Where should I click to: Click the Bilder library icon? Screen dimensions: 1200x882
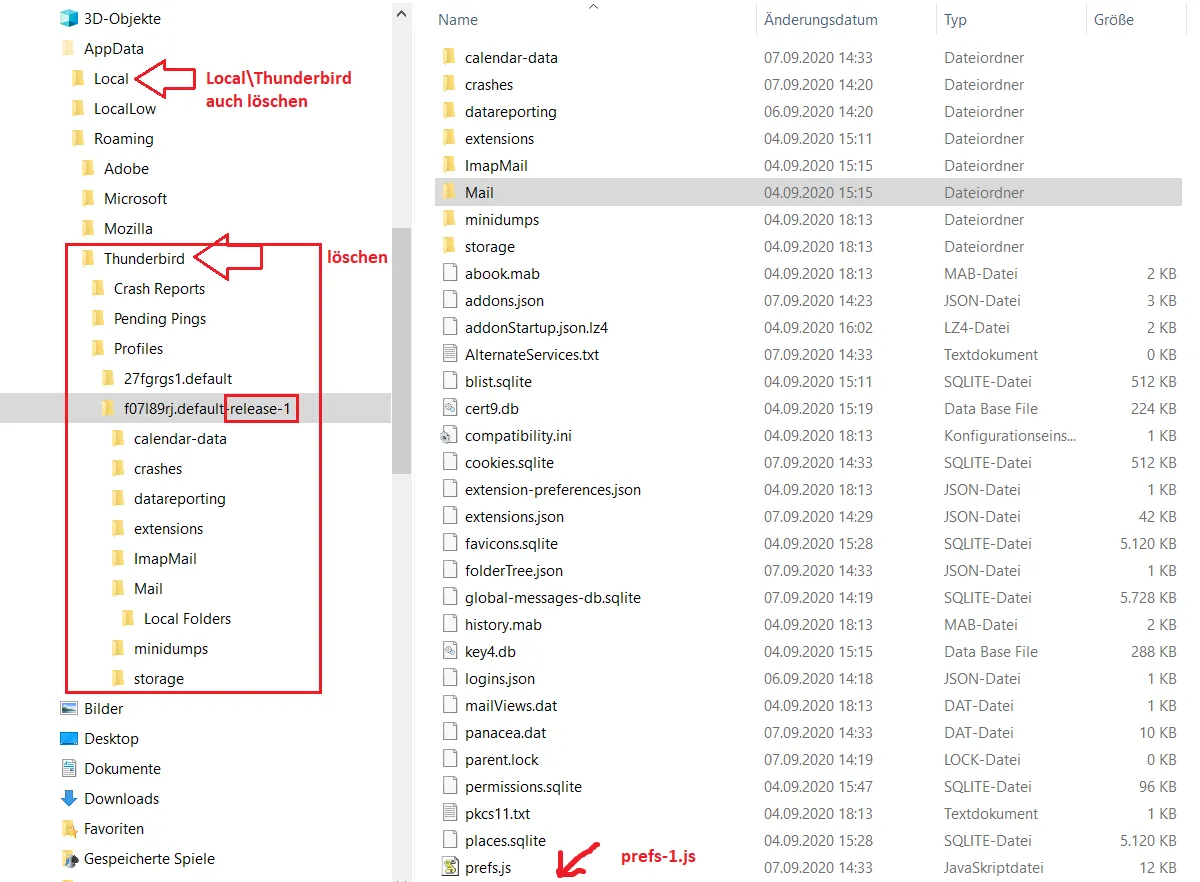pos(69,708)
